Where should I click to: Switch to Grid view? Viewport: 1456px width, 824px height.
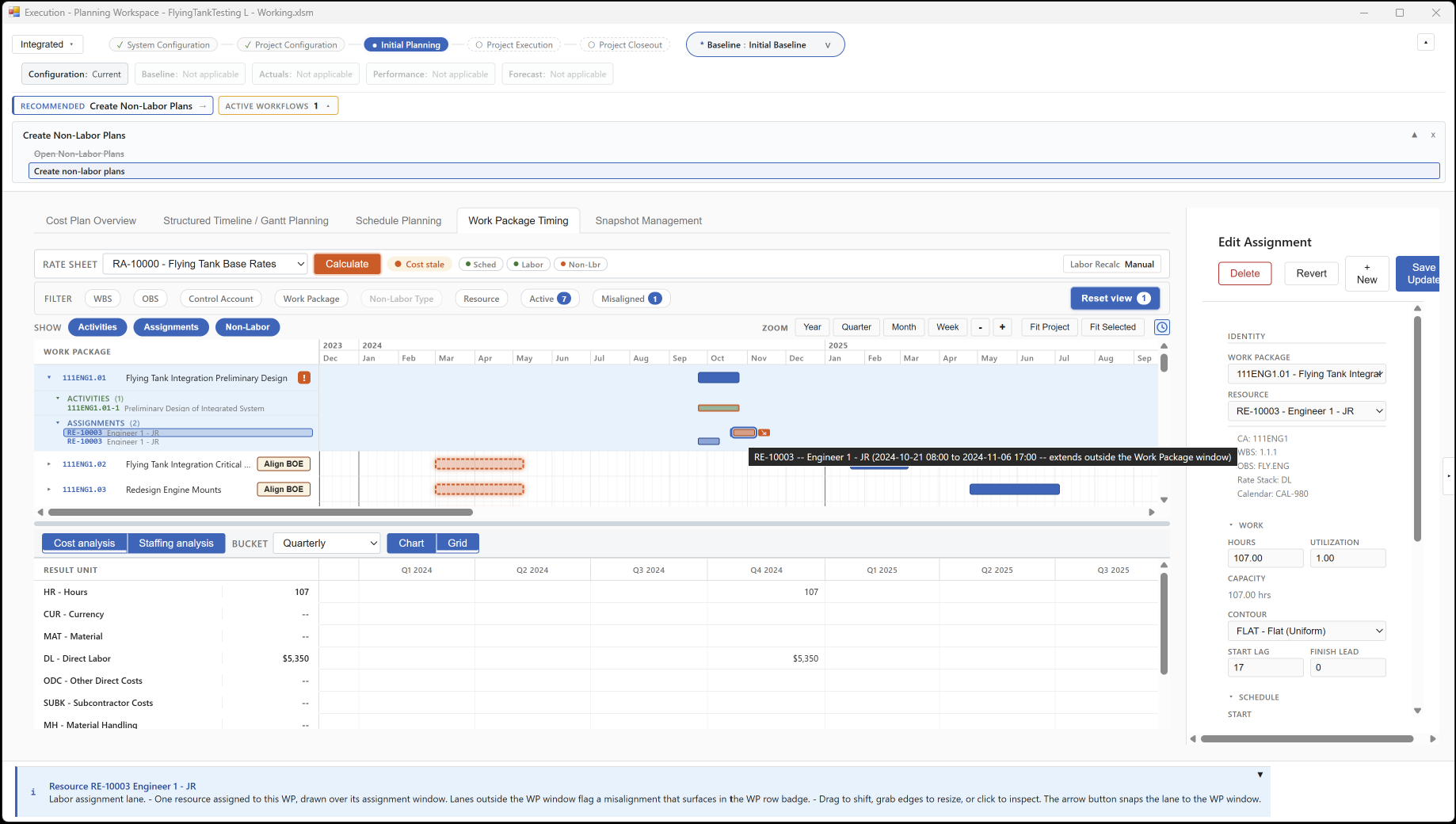pos(457,544)
